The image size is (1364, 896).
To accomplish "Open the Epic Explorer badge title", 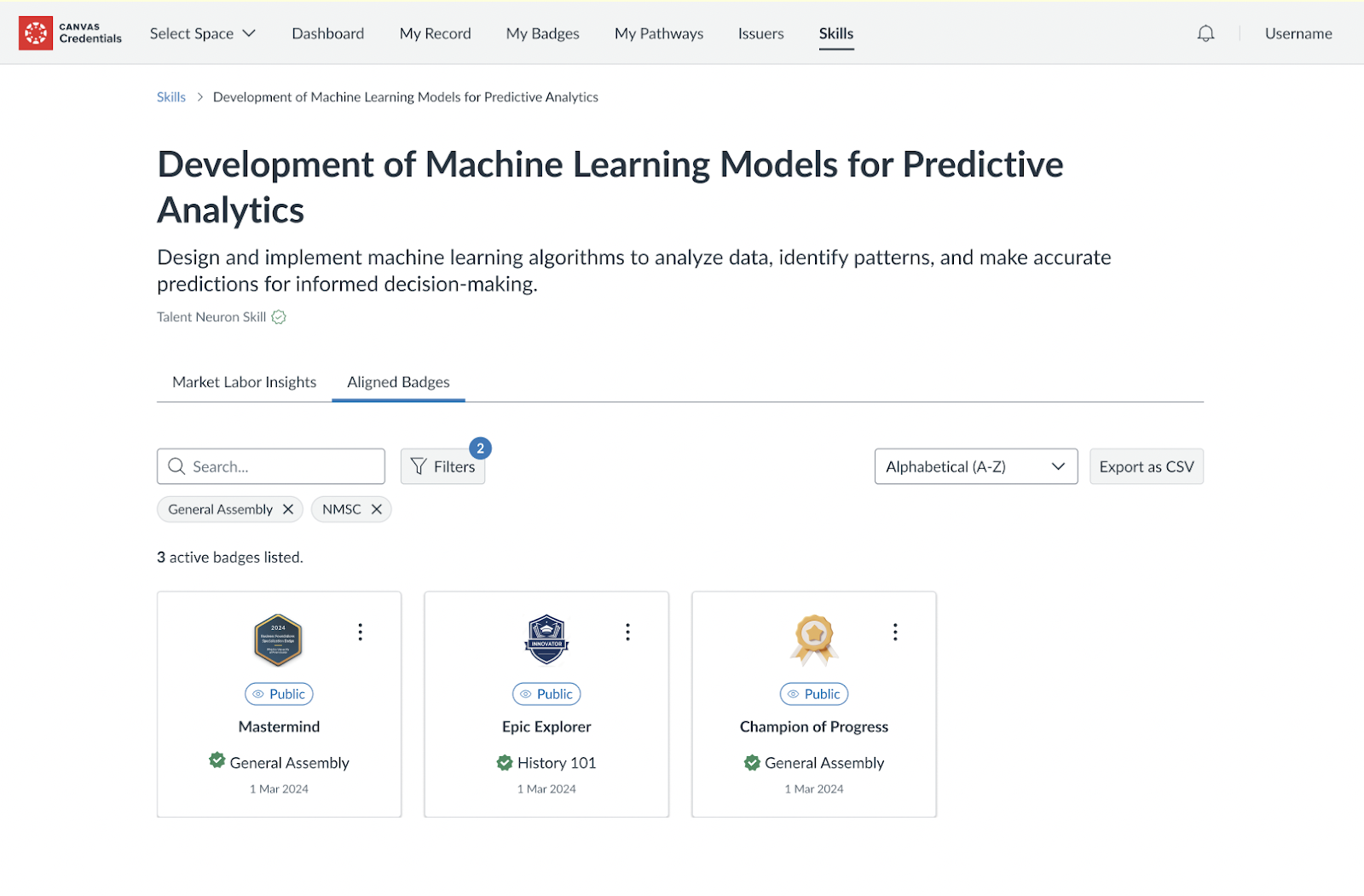I will click(x=546, y=726).
